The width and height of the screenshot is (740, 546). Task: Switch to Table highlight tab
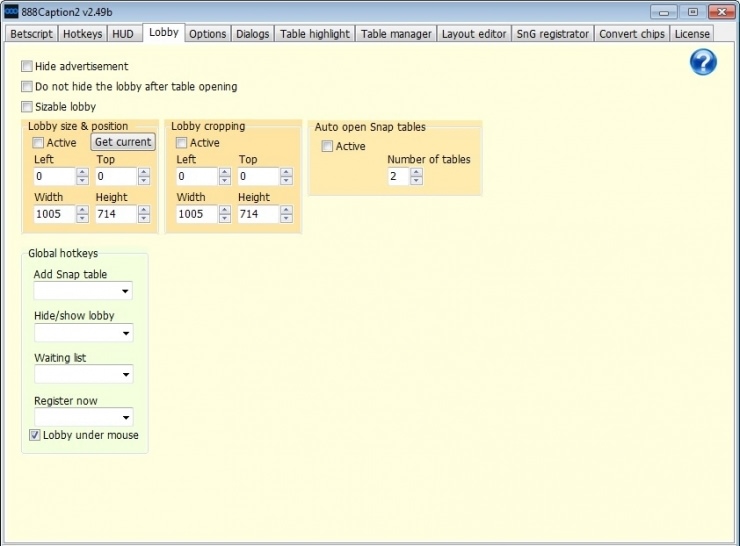pyautogui.click(x=315, y=34)
